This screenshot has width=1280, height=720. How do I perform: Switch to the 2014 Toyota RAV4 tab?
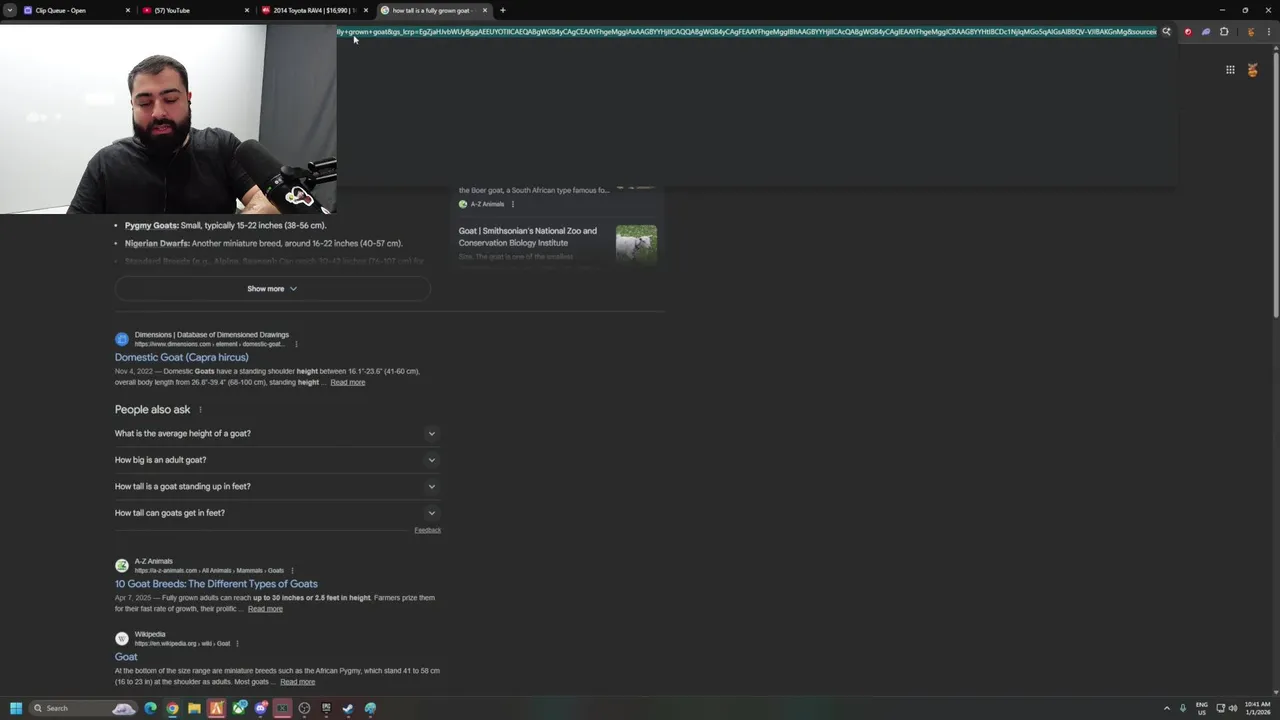pyautogui.click(x=315, y=10)
